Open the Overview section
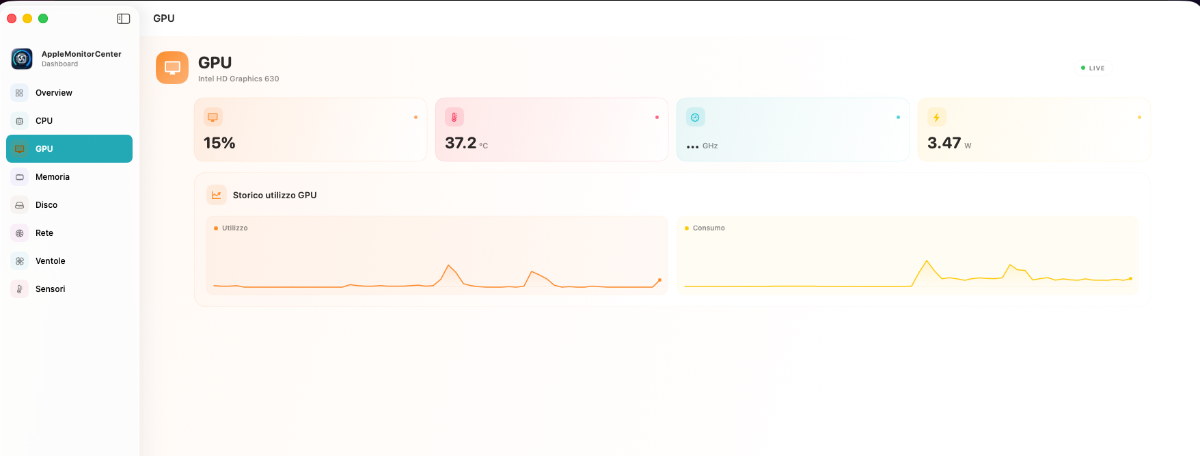 tap(69, 93)
